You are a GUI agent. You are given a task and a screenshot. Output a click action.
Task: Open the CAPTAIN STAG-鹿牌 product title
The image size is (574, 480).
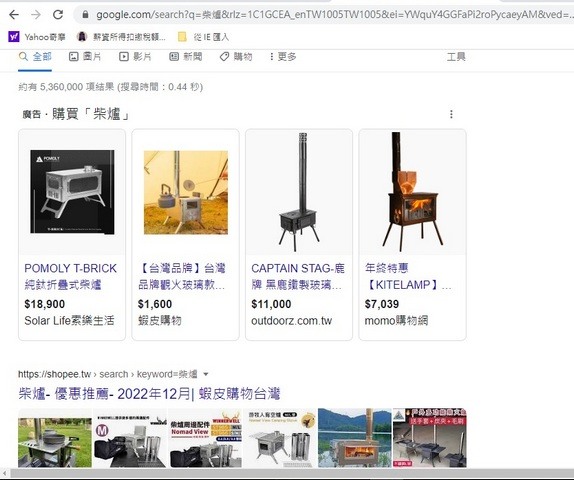tap(298, 276)
